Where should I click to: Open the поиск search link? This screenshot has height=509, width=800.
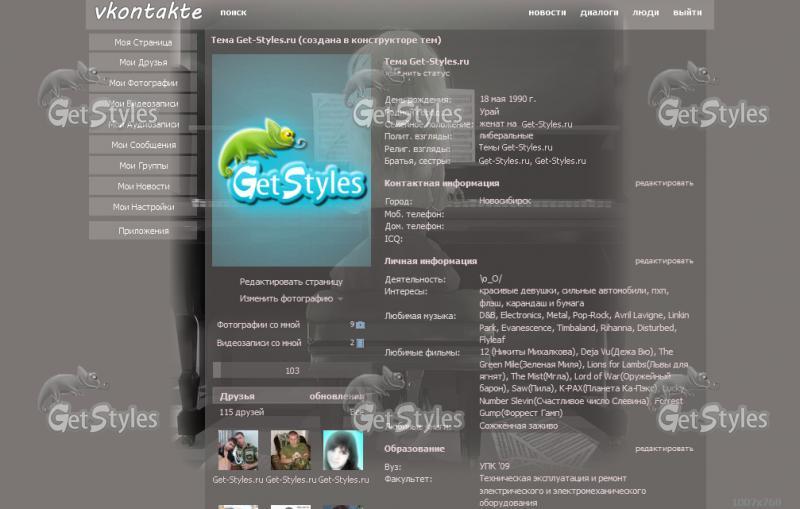point(233,13)
